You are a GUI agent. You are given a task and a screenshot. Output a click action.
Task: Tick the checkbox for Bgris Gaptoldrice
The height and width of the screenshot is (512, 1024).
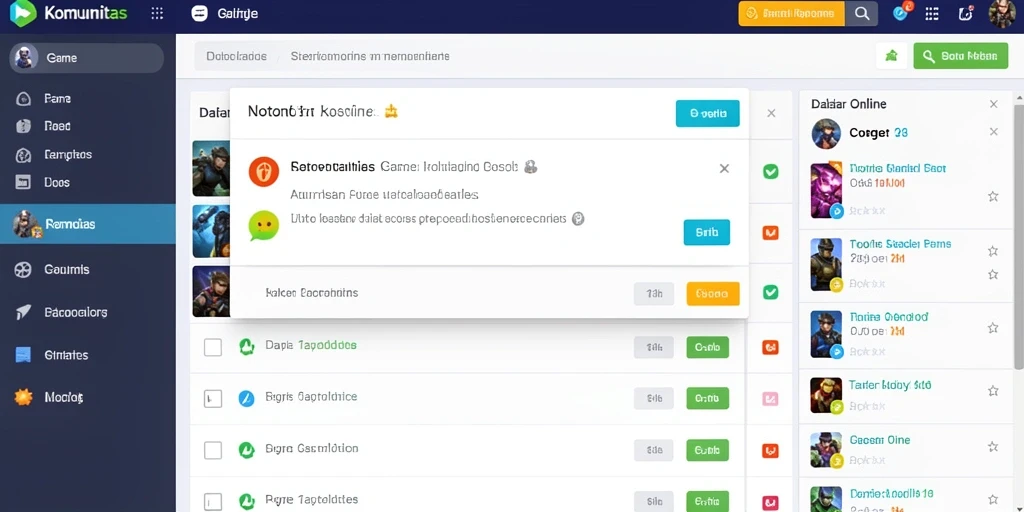pyautogui.click(x=213, y=398)
